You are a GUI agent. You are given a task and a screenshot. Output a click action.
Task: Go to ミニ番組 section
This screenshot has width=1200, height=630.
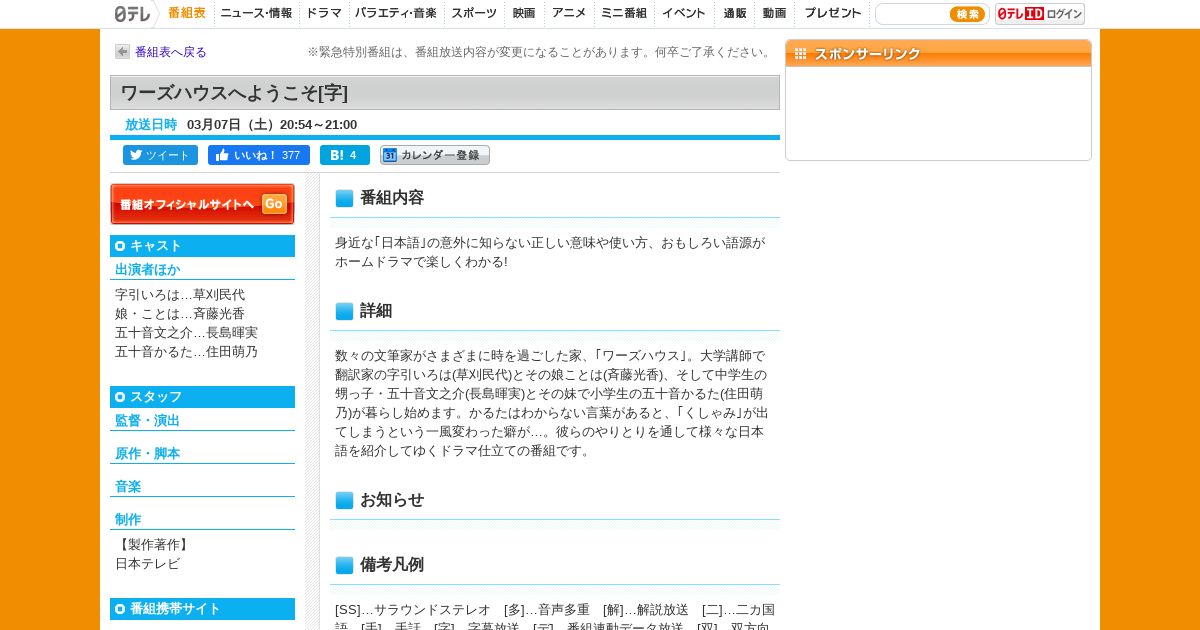click(x=624, y=13)
